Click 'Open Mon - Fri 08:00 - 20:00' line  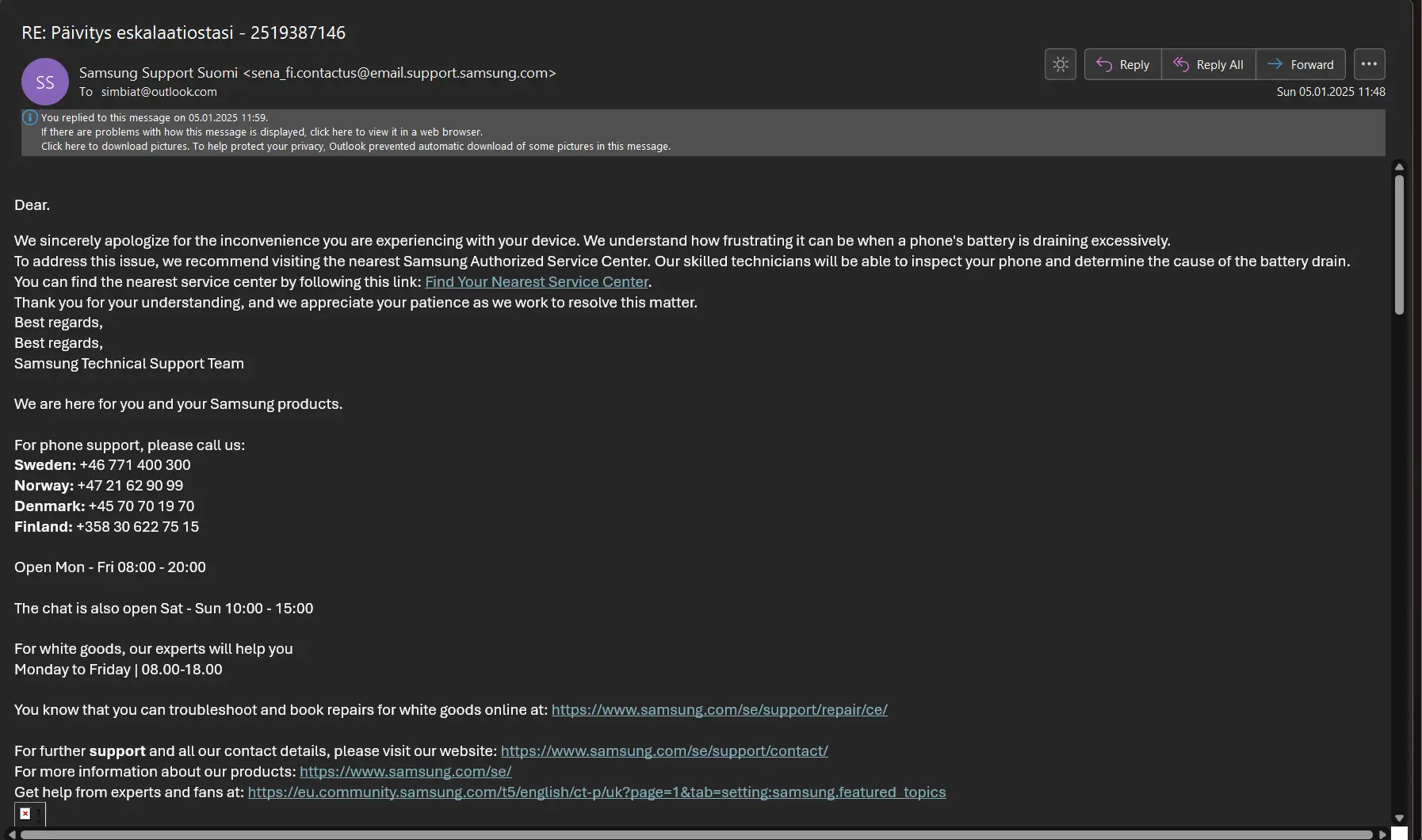coord(110,567)
